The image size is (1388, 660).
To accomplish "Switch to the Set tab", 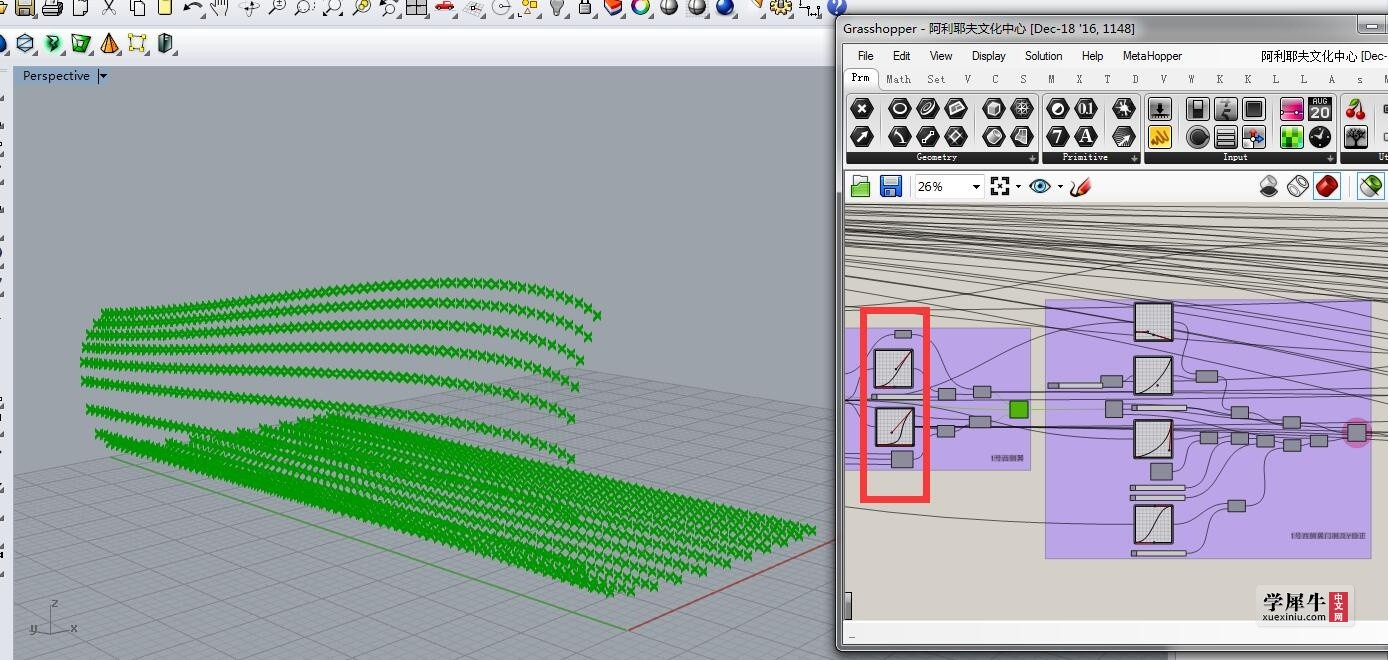I will pos(936,79).
